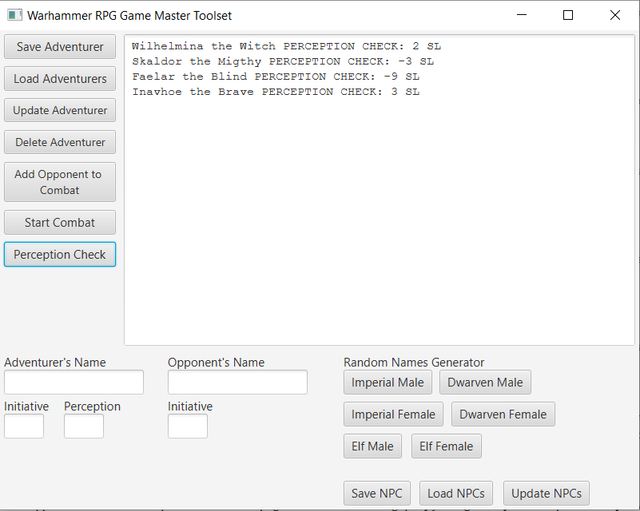Viewport: 640px width, 511px height.
Task: Open the Load Adventurers list
Action: [60, 79]
